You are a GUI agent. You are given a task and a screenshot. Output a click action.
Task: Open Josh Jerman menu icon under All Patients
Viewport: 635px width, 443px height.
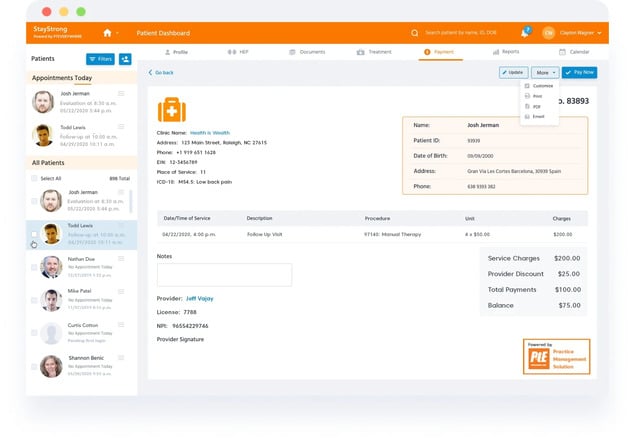(121, 192)
